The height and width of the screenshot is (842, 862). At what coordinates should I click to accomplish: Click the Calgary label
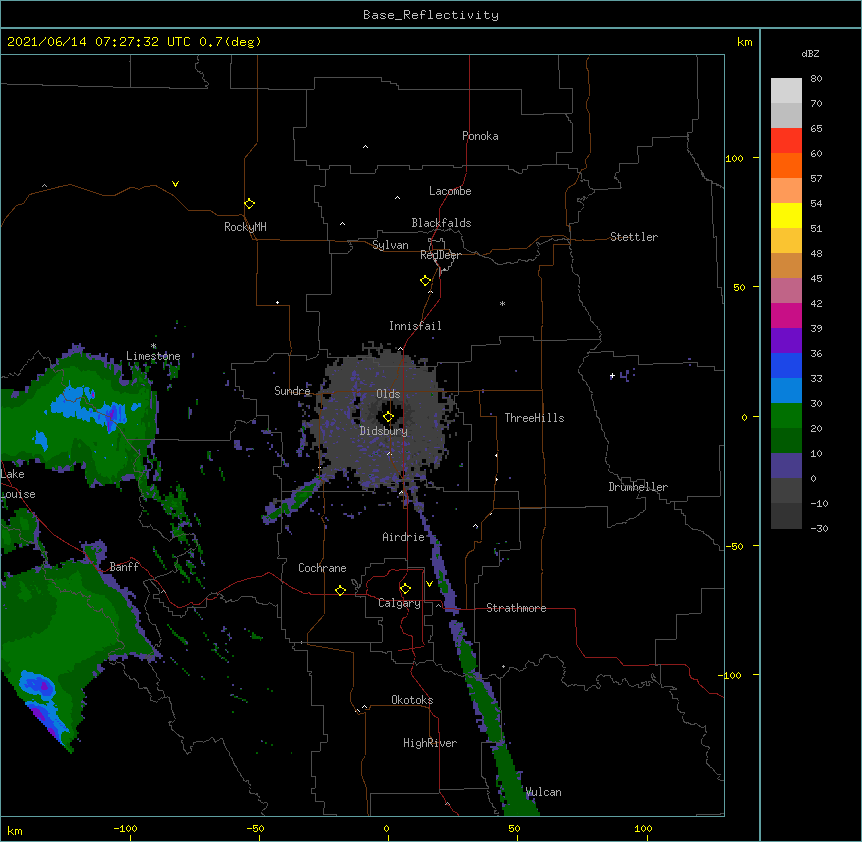(399, 603)
